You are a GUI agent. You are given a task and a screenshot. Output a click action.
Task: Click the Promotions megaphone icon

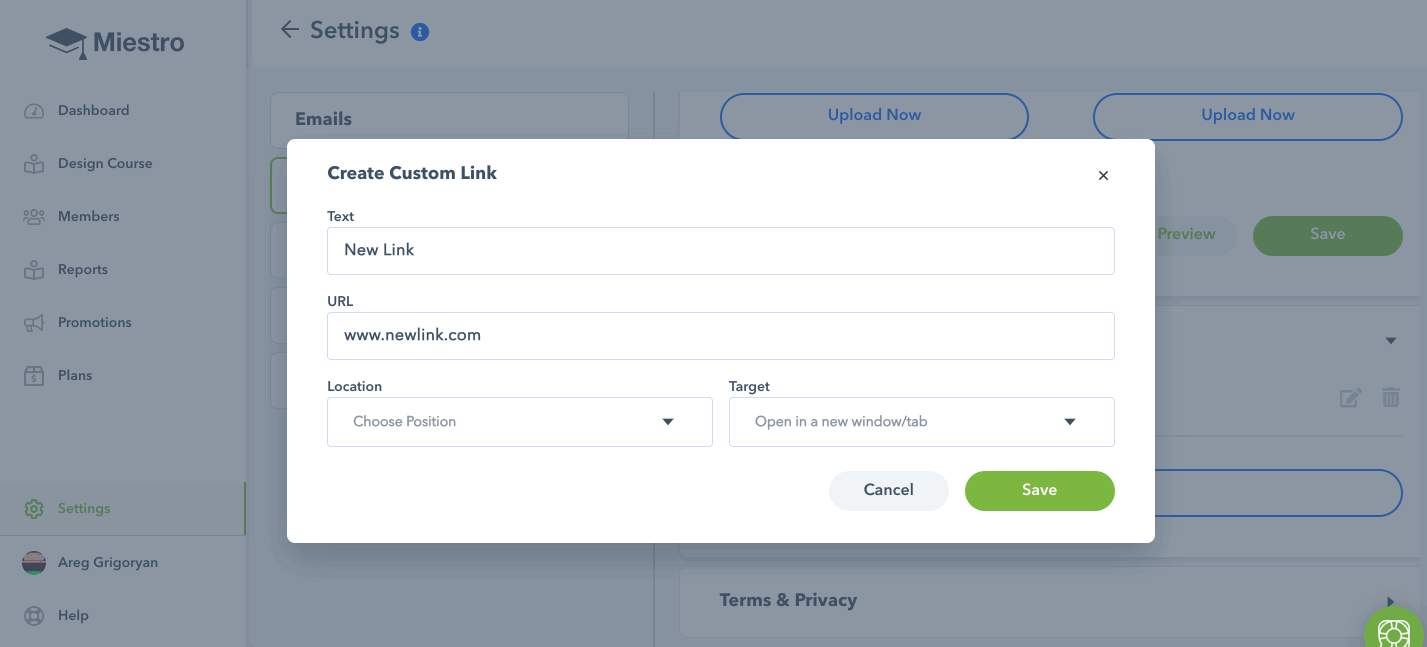tap(34, 323)
